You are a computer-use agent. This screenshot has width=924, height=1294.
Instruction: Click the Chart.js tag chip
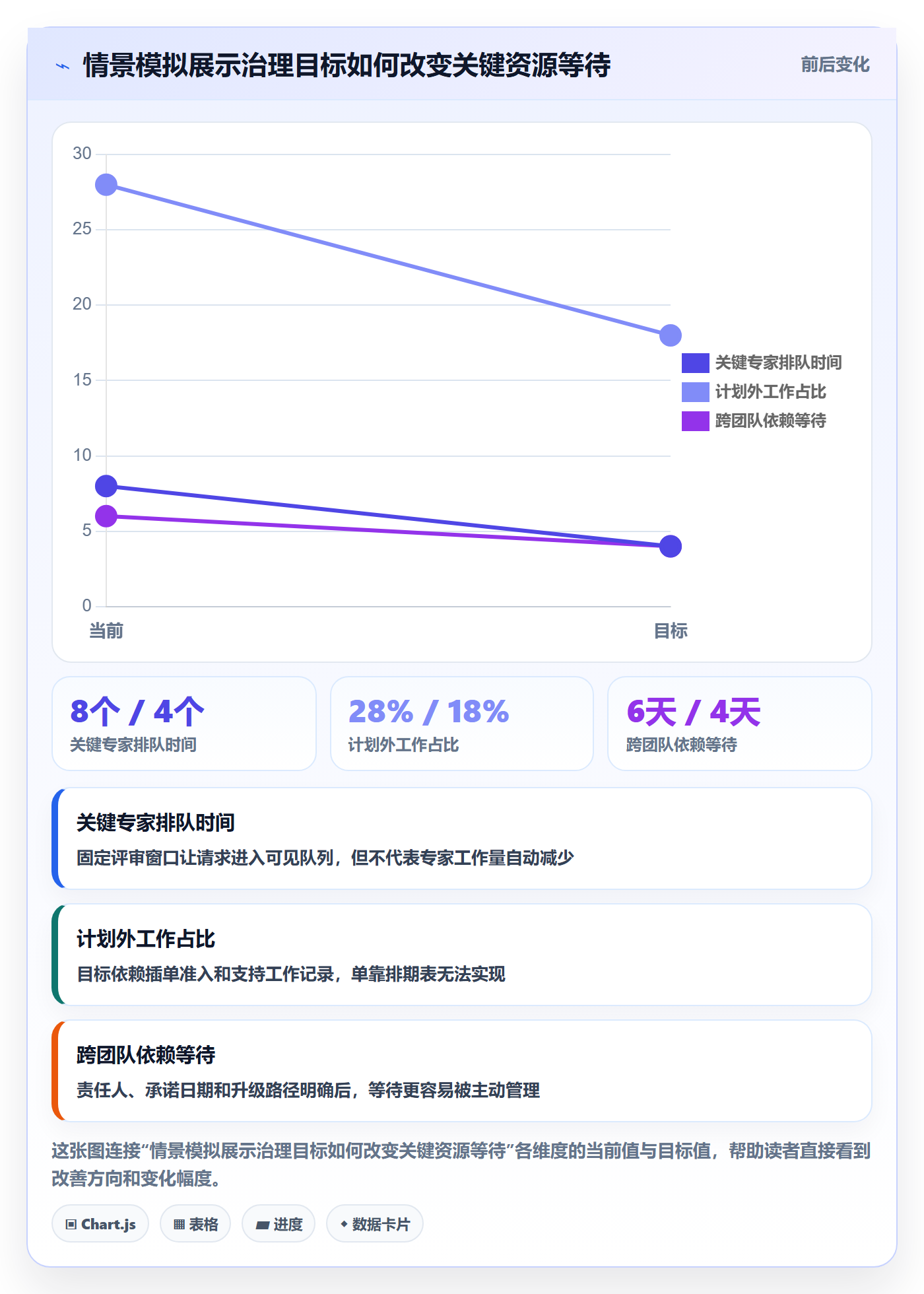pyautogui.click(x=100, y=1224)
